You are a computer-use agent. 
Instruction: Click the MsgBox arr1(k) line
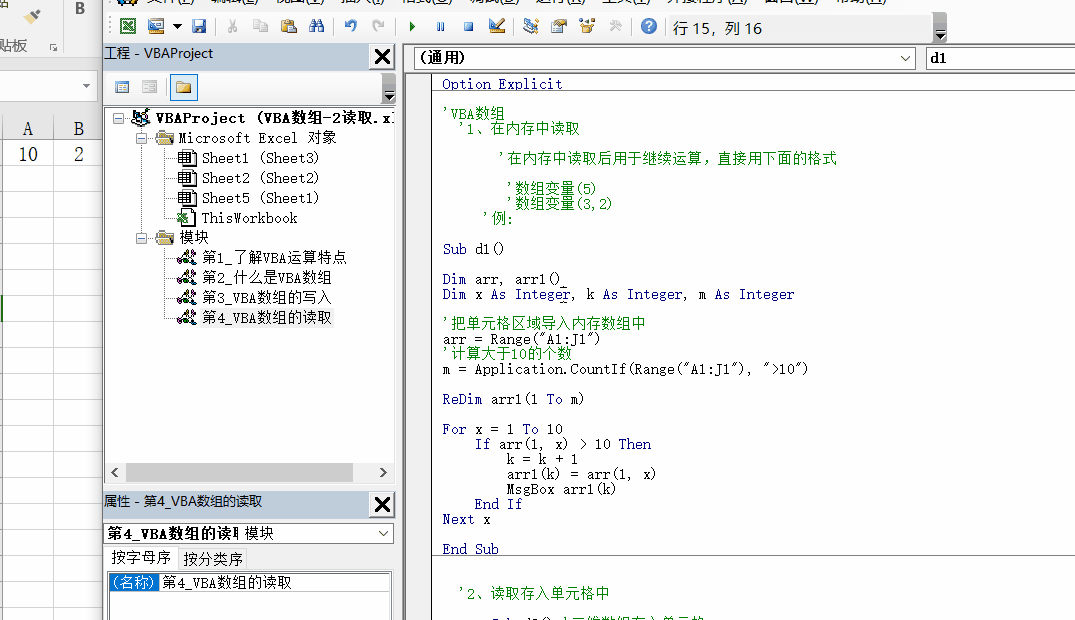[x=561, y=489]
